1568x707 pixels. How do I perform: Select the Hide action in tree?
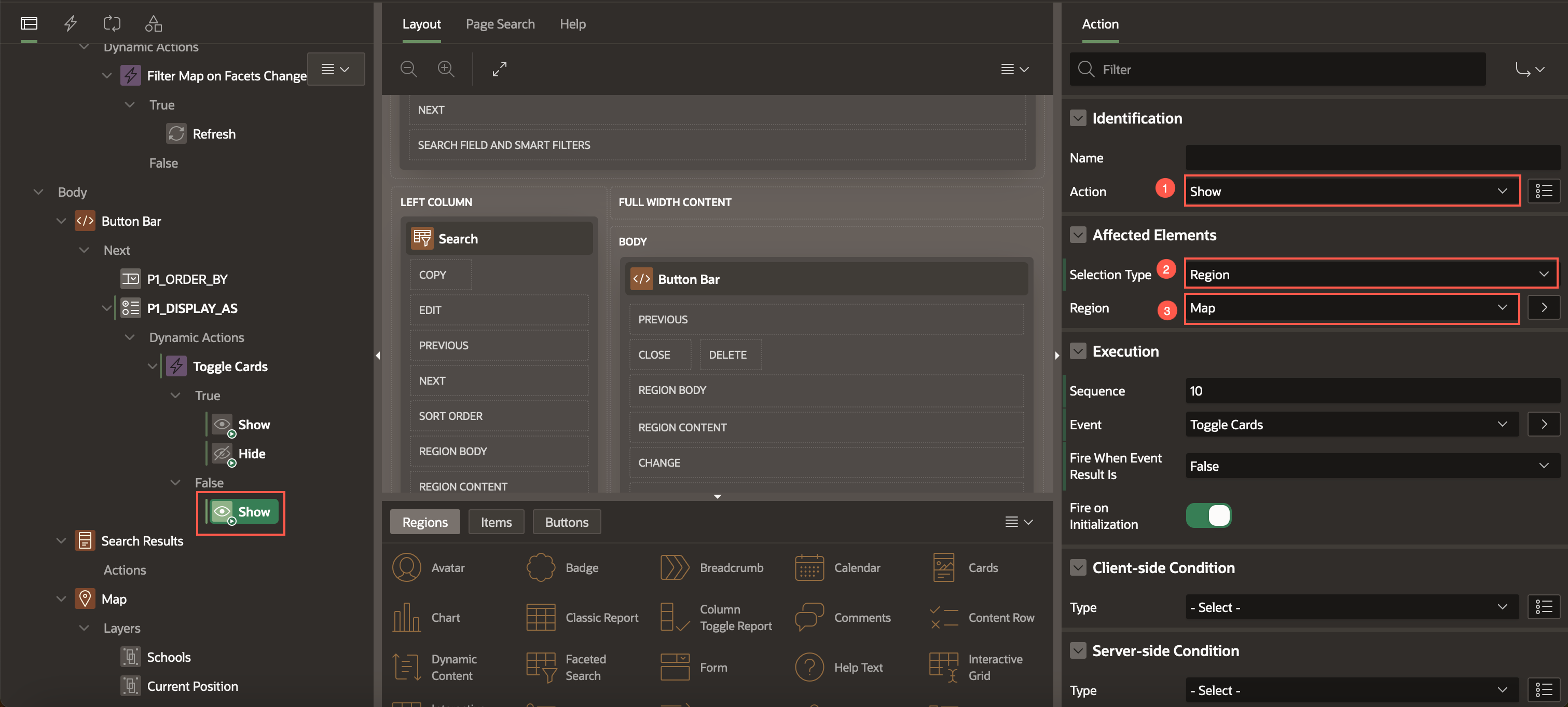coord(252,453)
